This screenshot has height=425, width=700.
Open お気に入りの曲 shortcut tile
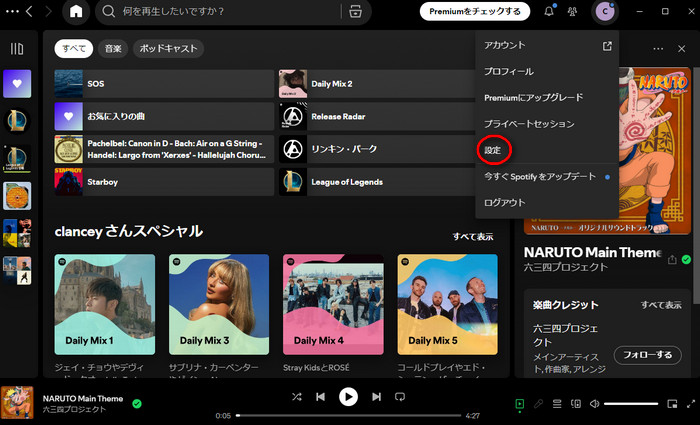pyautogui.click(x=164, y=117)
